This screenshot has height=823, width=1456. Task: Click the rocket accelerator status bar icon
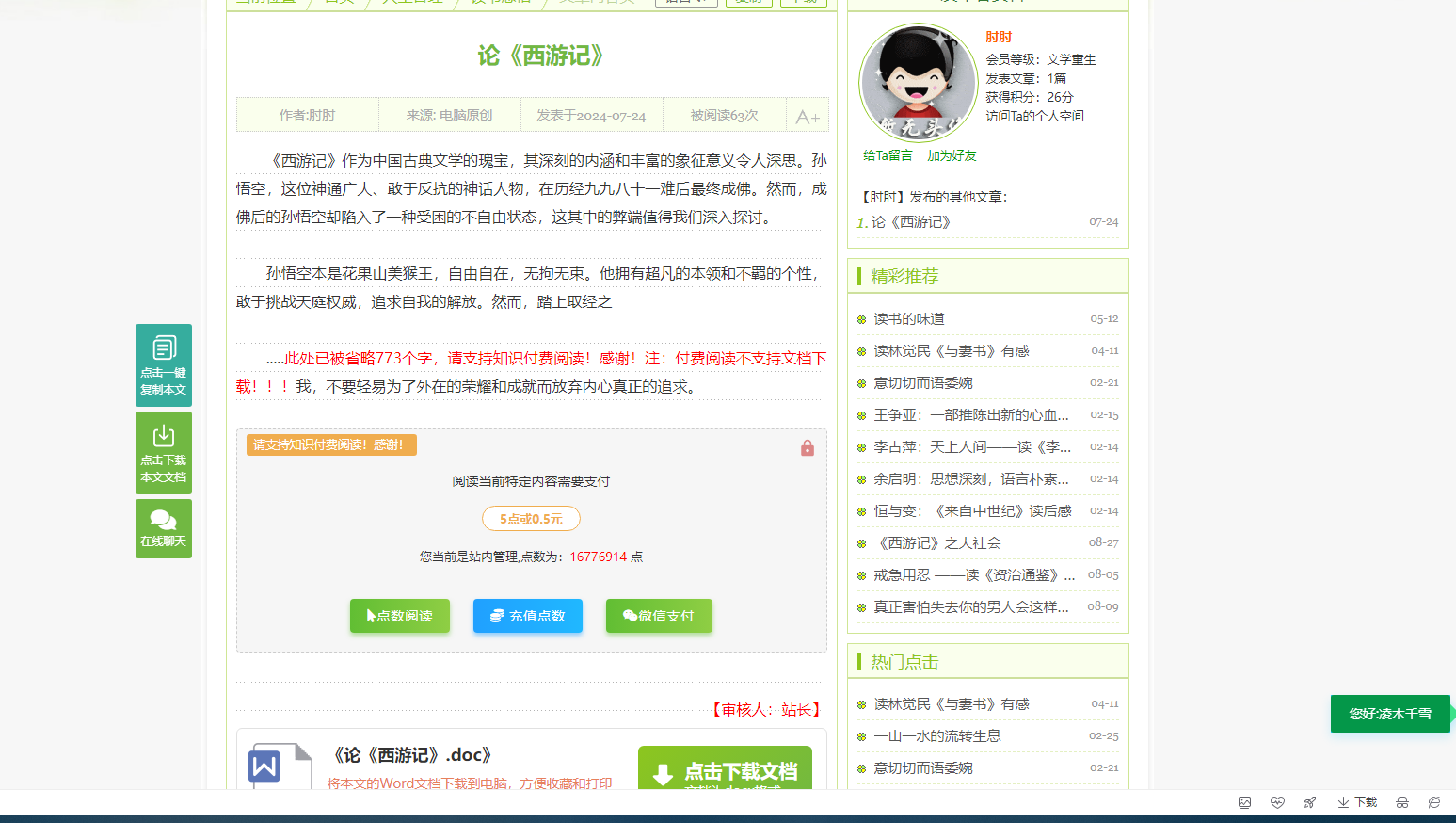[1310, 802]
